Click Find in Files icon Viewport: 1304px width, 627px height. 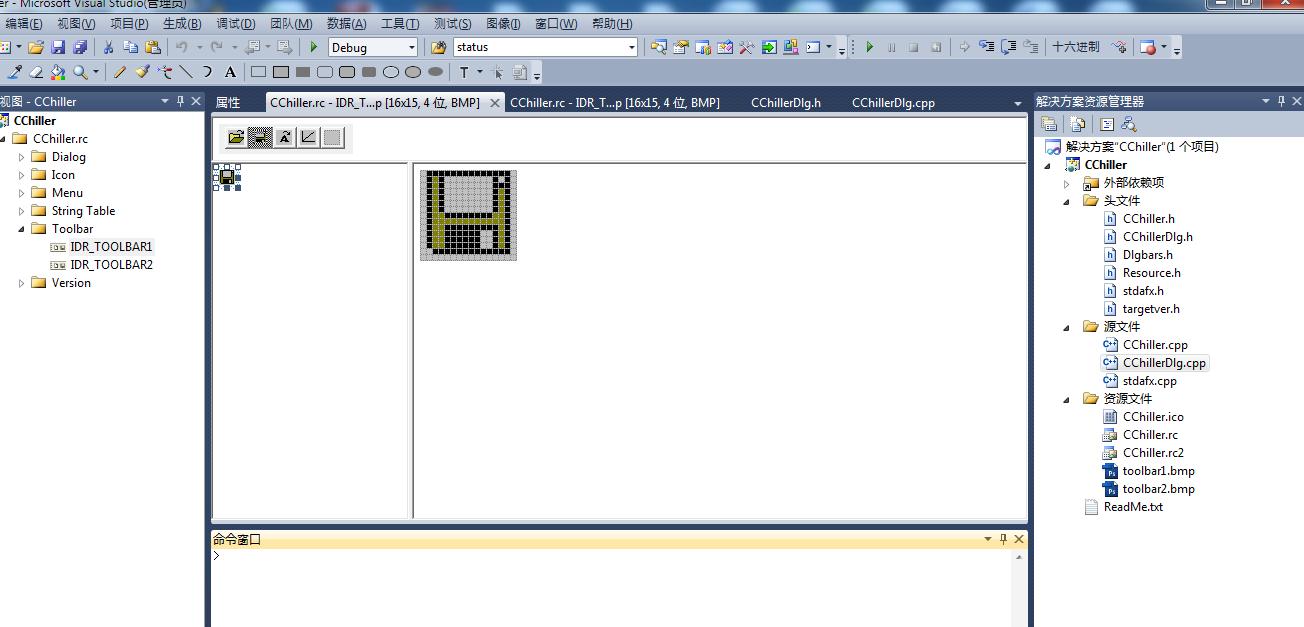tap(438, 47)
